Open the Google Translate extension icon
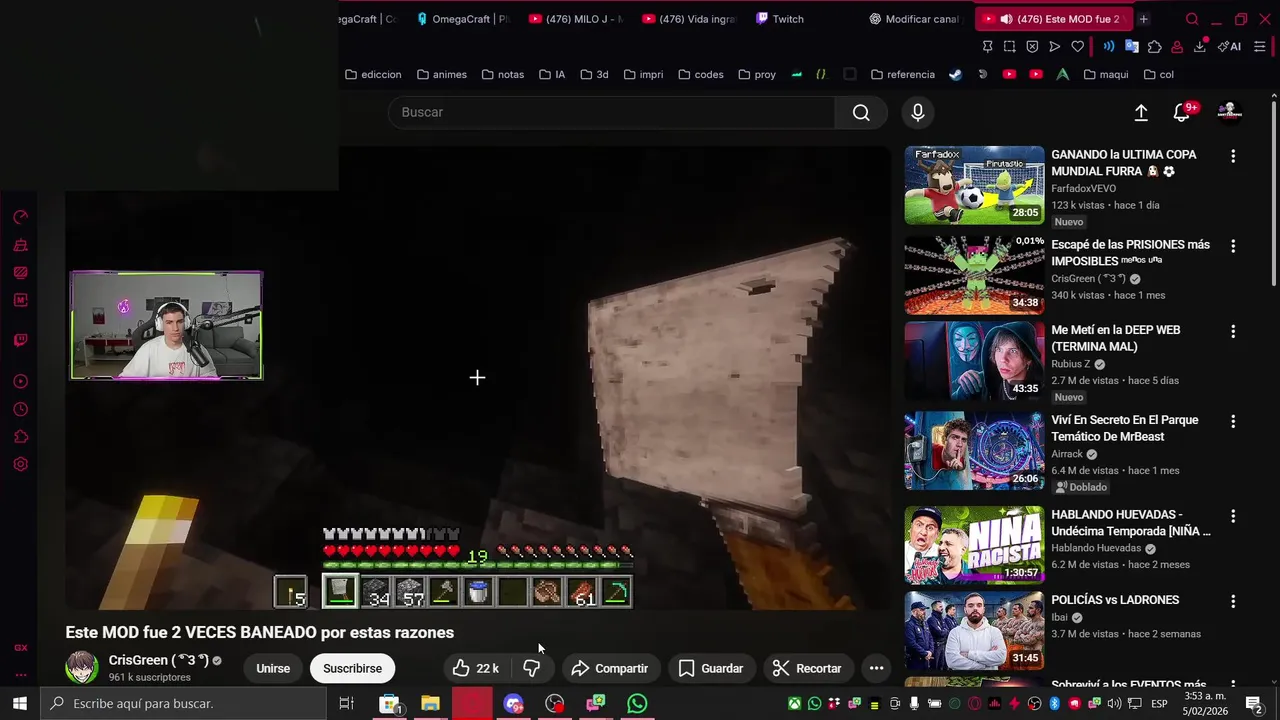 1132,46
